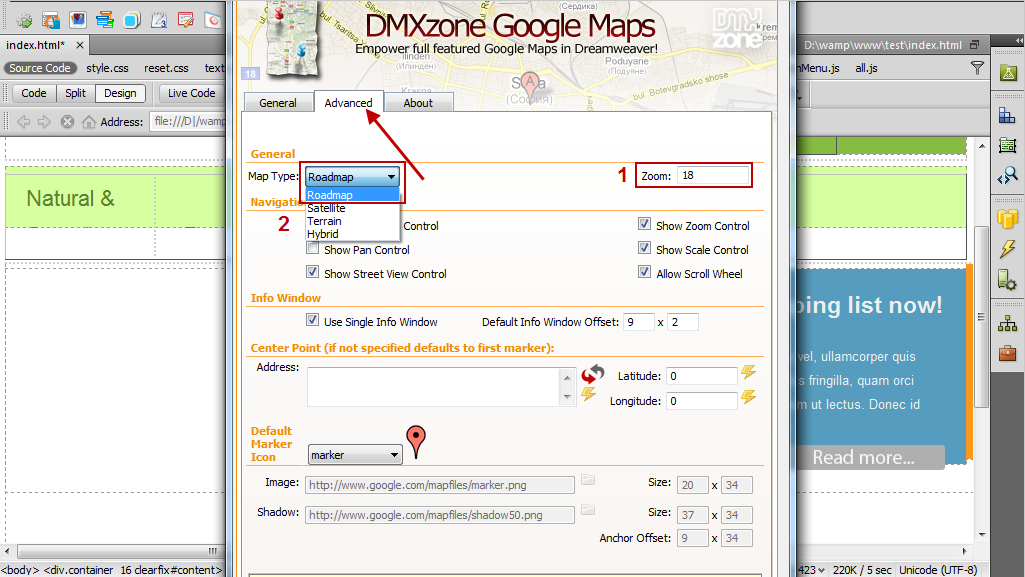The height and width of the screenshot is (577, 1025).
Task: Collapse panels with double-arrow icon
Action: tap(1018, 41)
